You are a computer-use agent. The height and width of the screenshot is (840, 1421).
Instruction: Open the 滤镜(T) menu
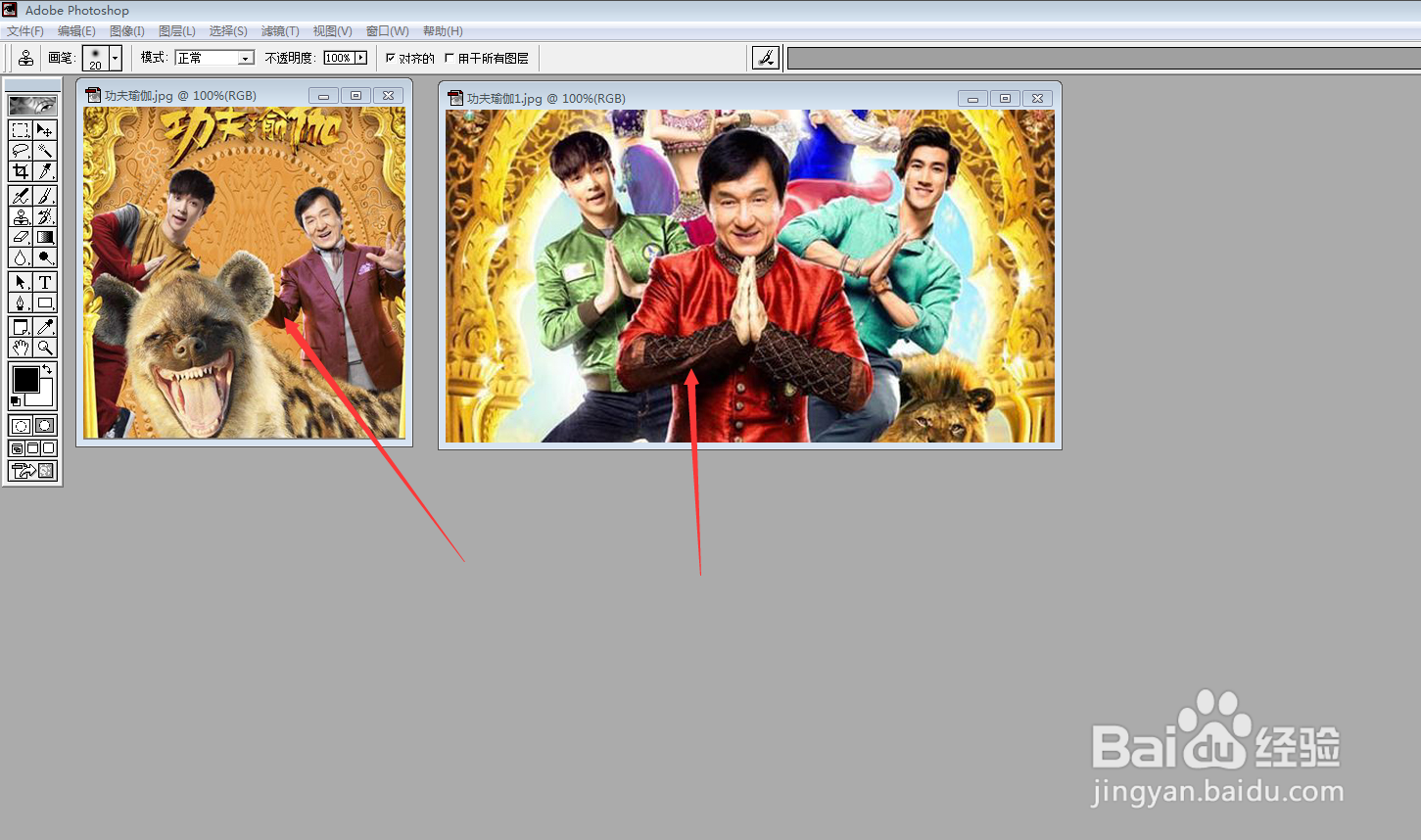[280, 31]
